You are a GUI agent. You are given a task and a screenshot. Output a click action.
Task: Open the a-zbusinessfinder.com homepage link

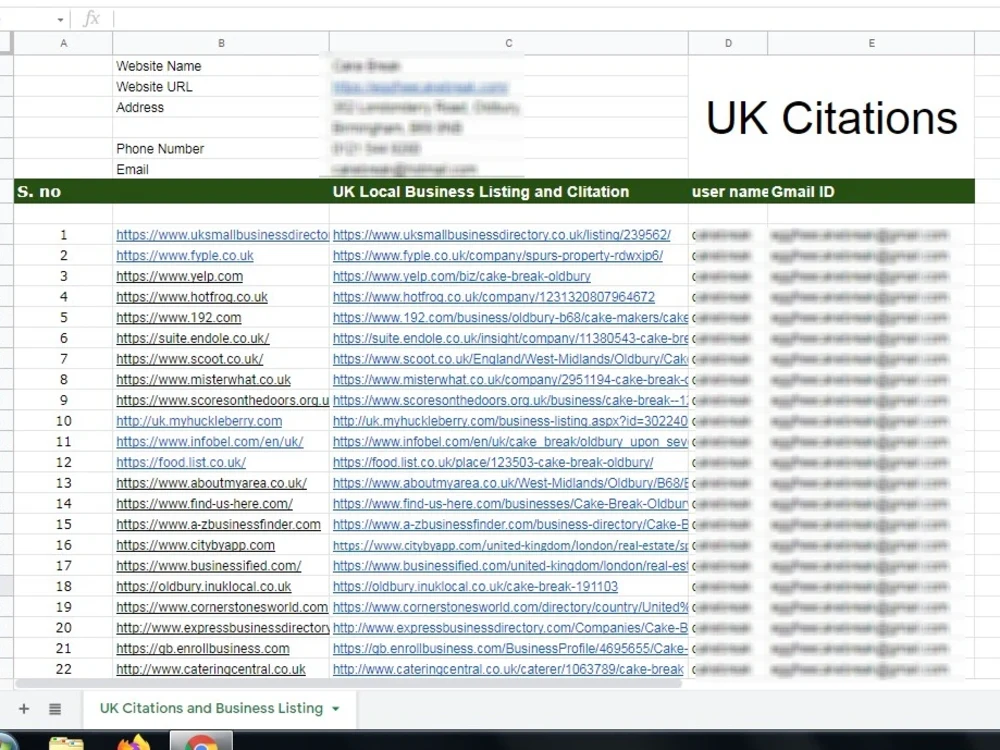[x=218, y=524]
